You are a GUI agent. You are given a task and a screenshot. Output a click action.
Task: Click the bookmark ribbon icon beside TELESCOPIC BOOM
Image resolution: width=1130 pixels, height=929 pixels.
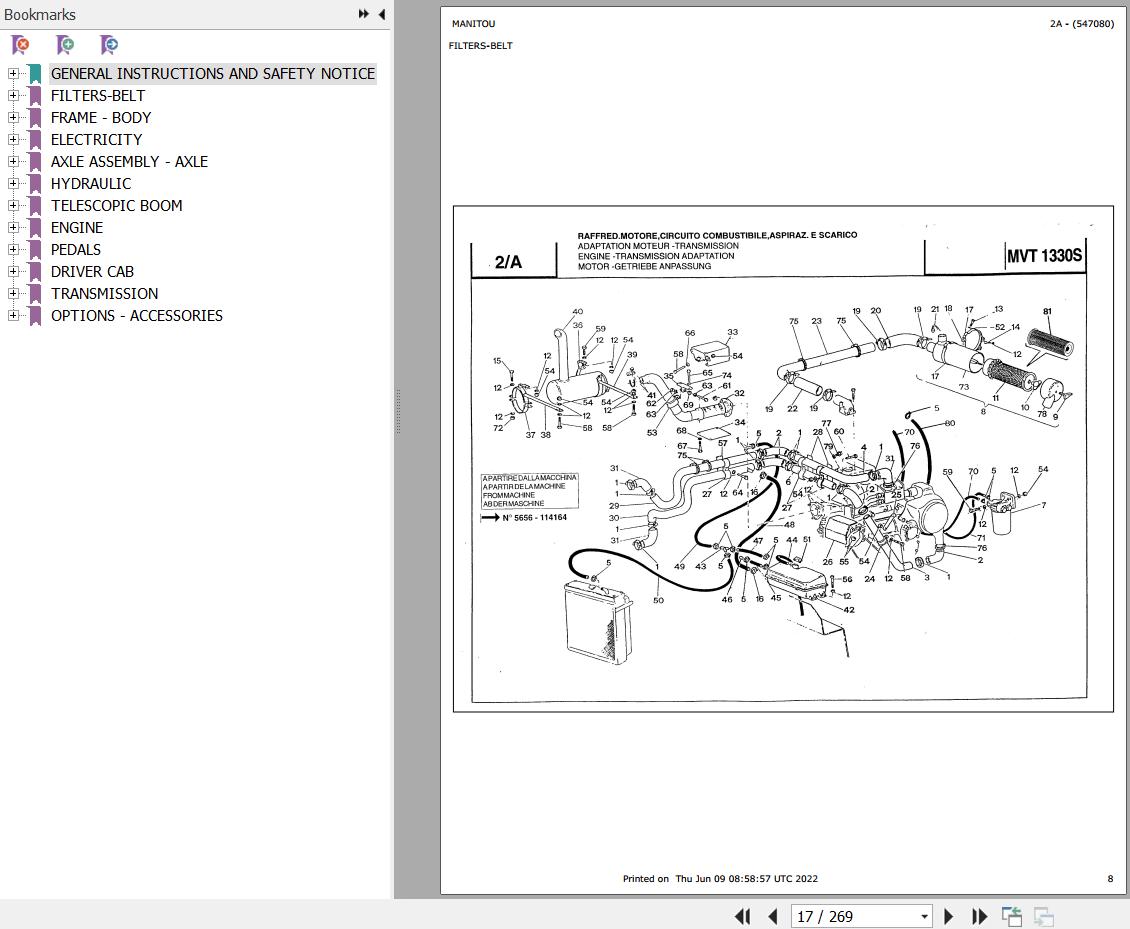click(x=35, y=205)
